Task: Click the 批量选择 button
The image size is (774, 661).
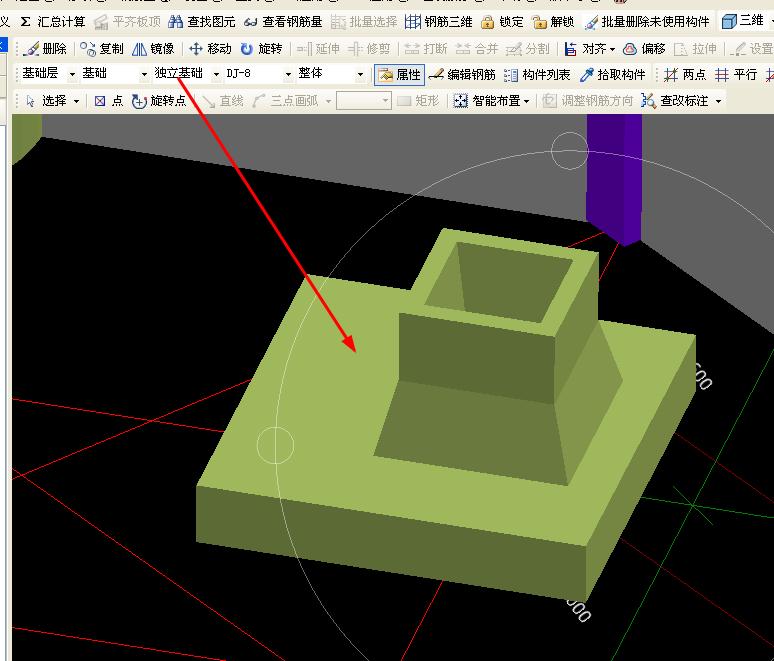Action: tap(364, 22)
